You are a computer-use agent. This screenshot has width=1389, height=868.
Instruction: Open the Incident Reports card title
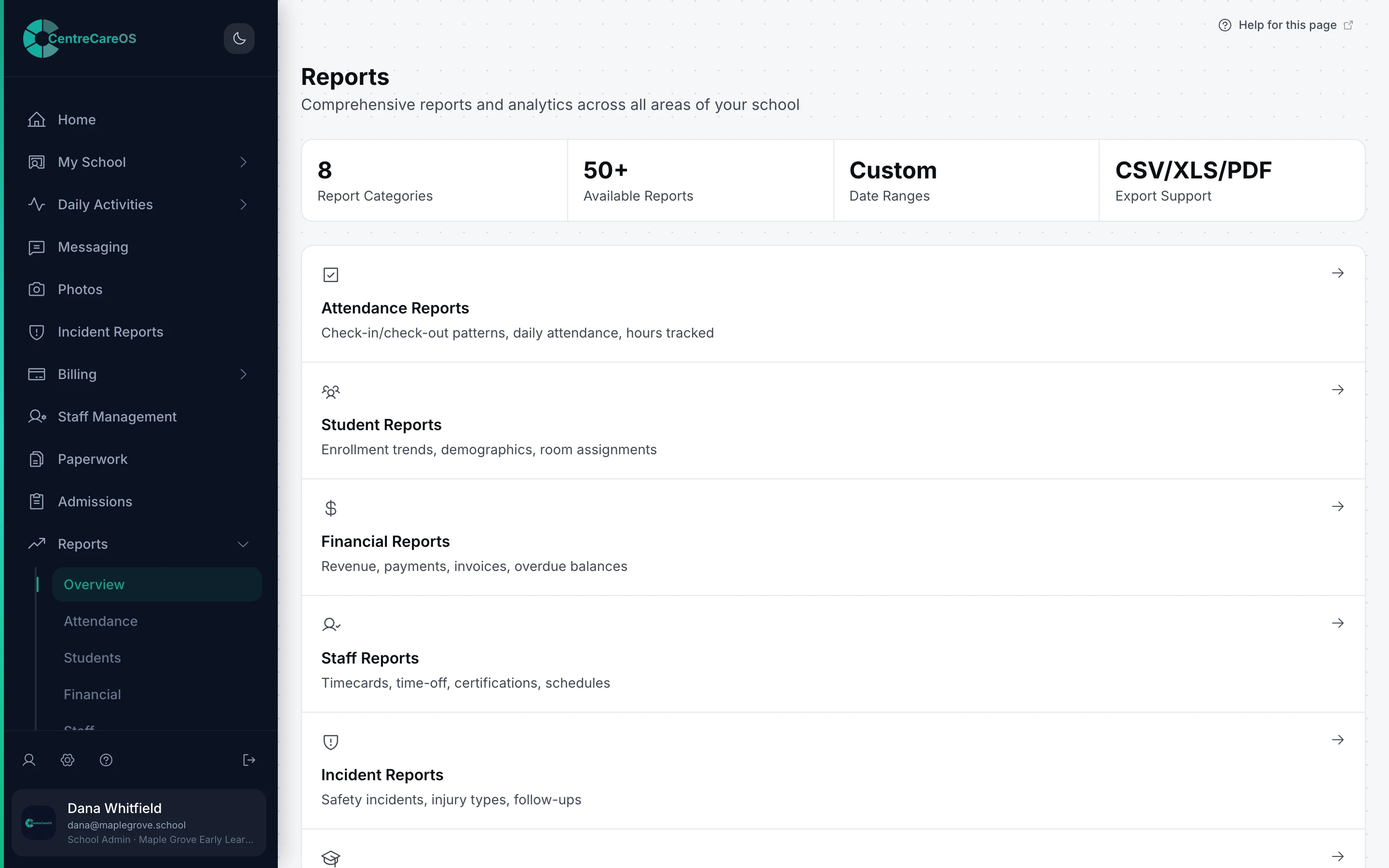[382, 775]
